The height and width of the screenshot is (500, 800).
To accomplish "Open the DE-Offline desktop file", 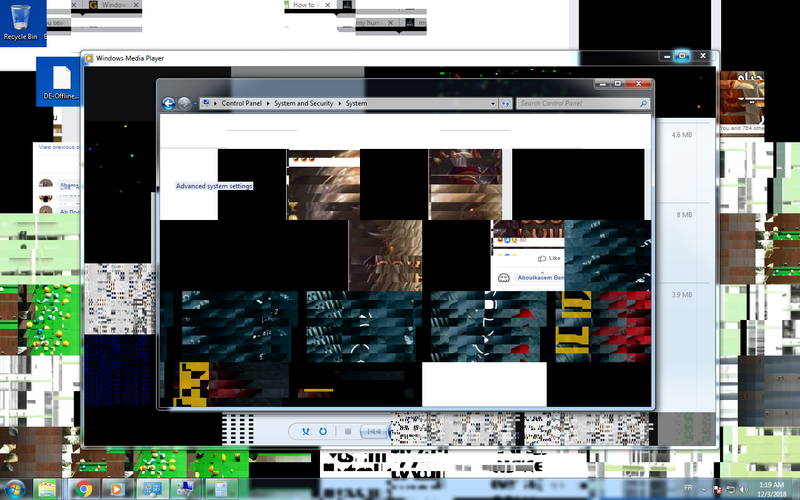I will [x=61, y=82].
